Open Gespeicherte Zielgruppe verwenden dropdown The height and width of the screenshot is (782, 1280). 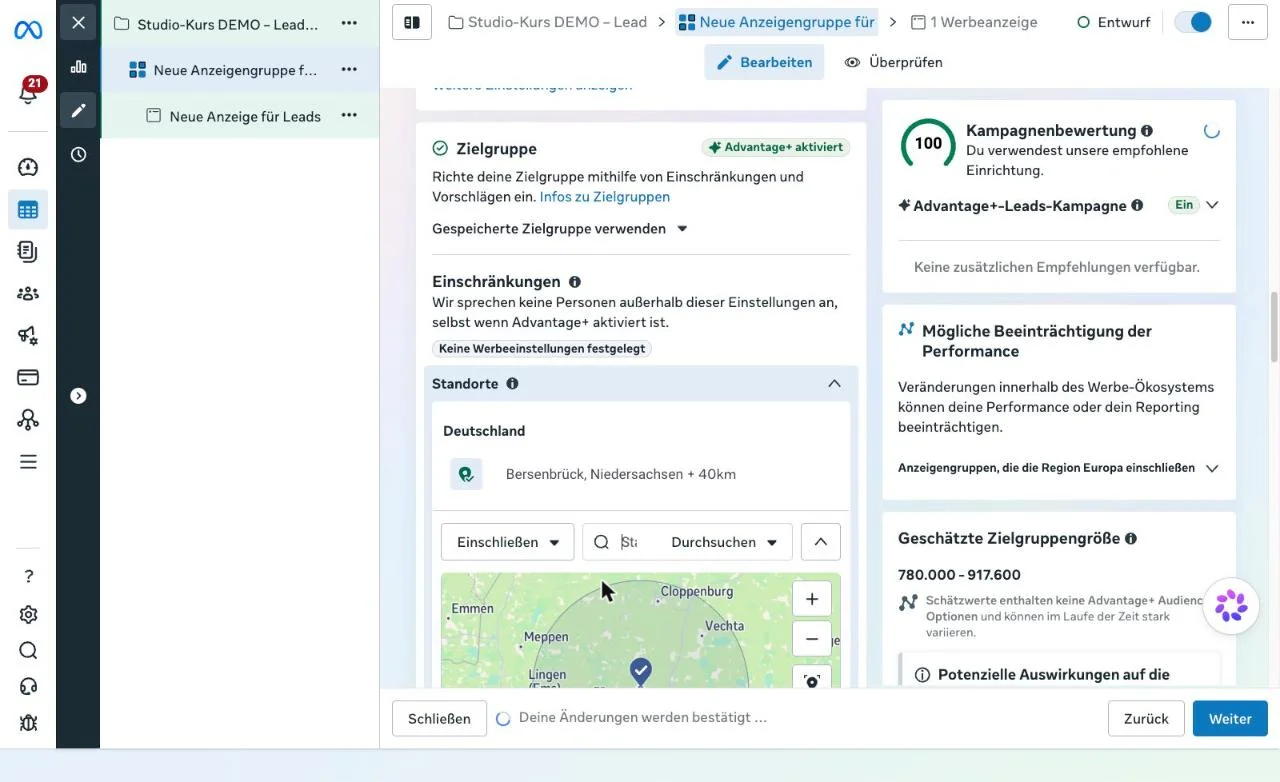pos(560,229)
